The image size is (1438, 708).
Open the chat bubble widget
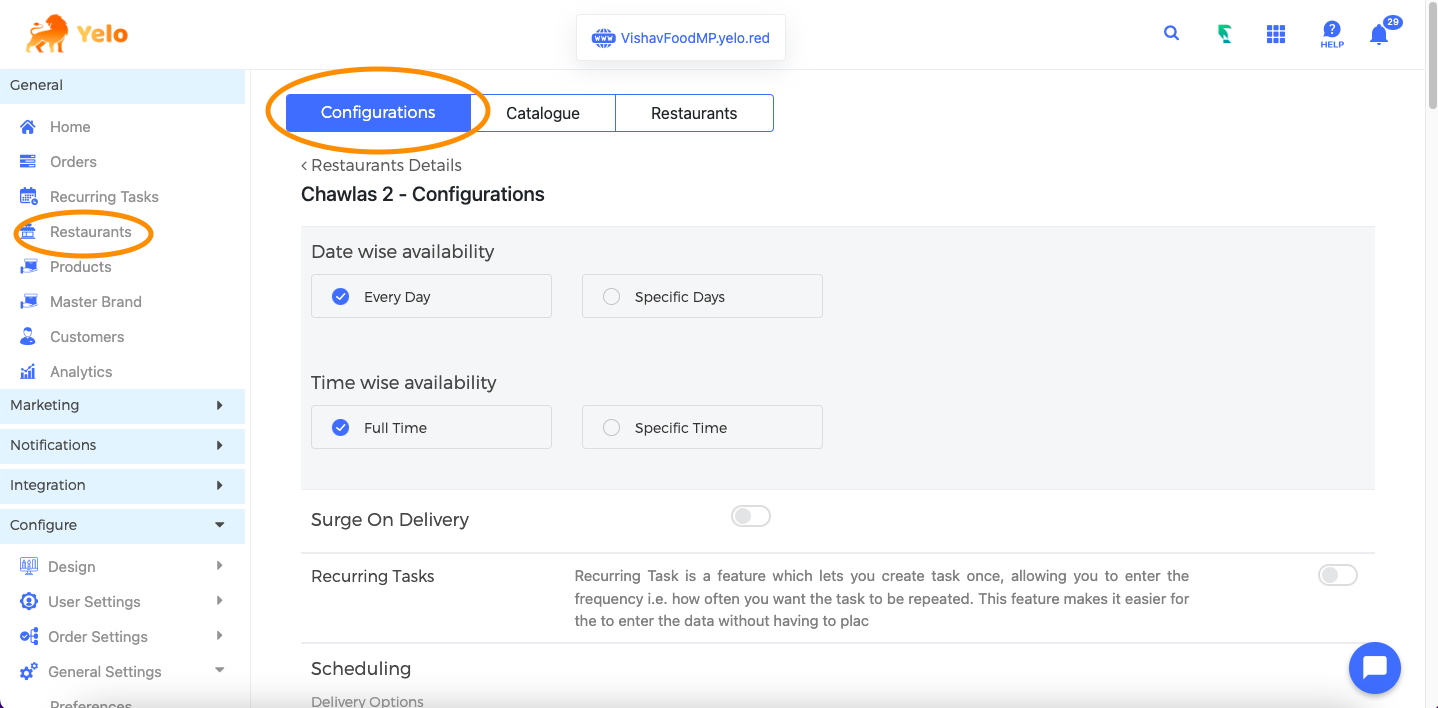pos(1374,667)
